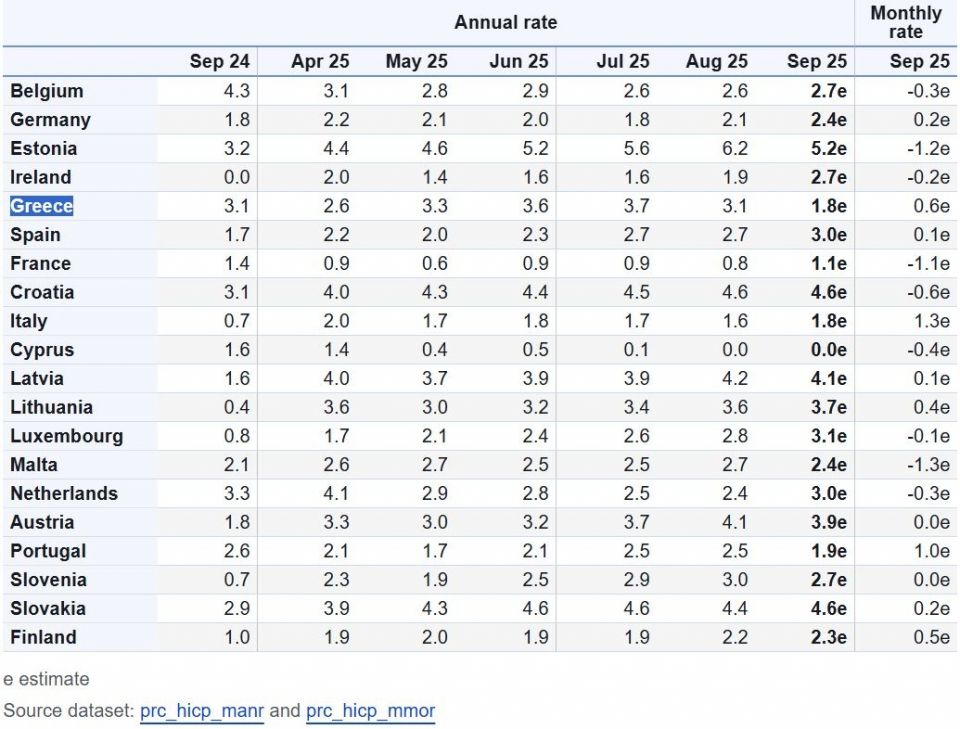Click the Belgium row label
Screen dimensions: 960x729
[47, 91]
